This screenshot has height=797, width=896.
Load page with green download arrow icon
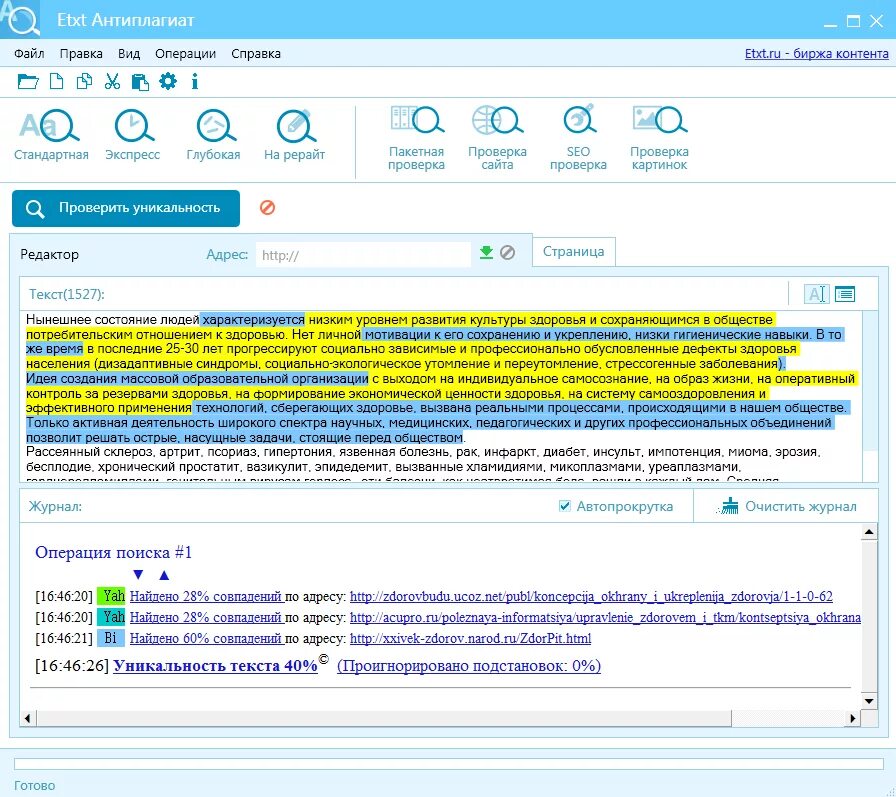486,252
